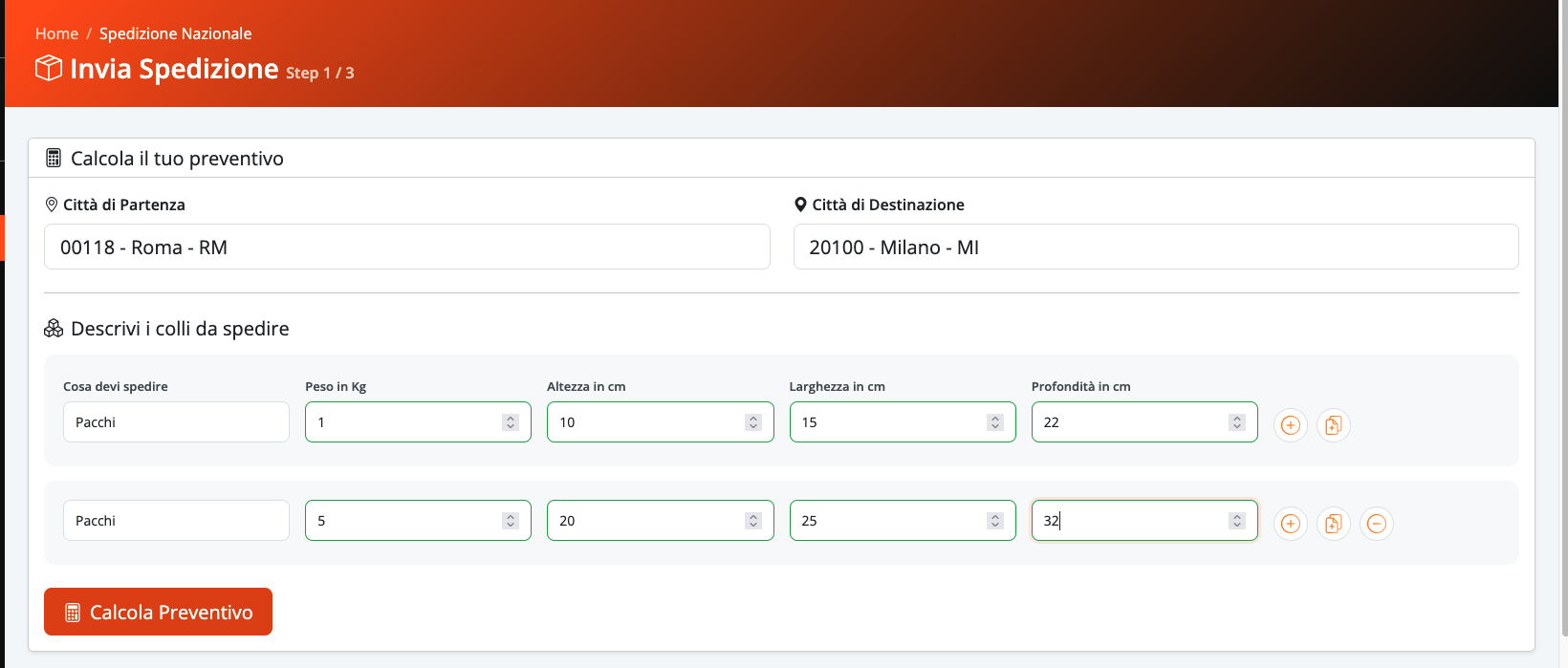The width and height of the screenshot is (1568, 668).
Task: Click the boxes icon beside Descrivi i colli
Action: point(54,329)
